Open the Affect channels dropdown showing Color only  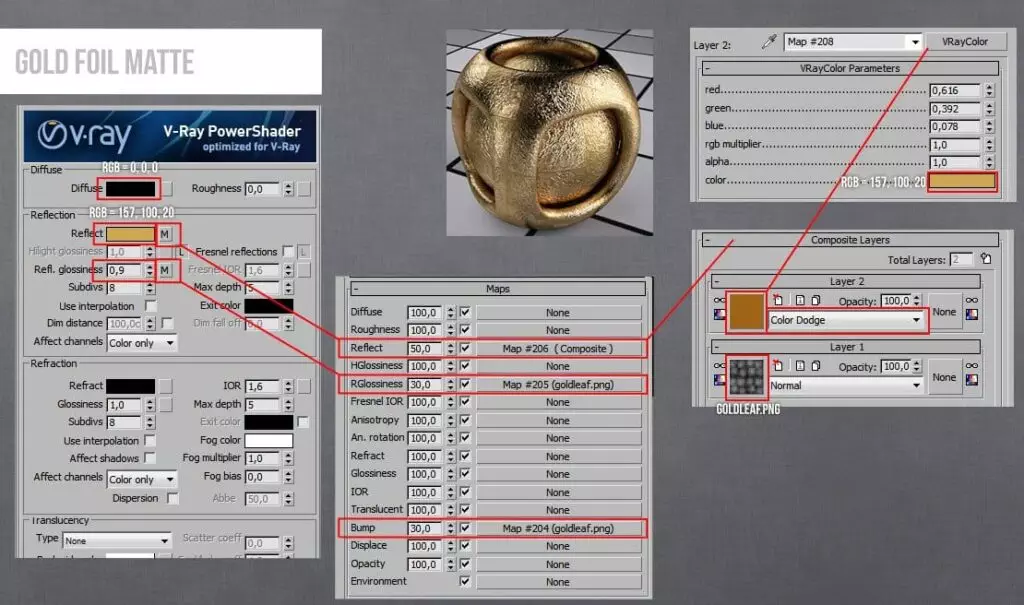(x=142, y=341)
